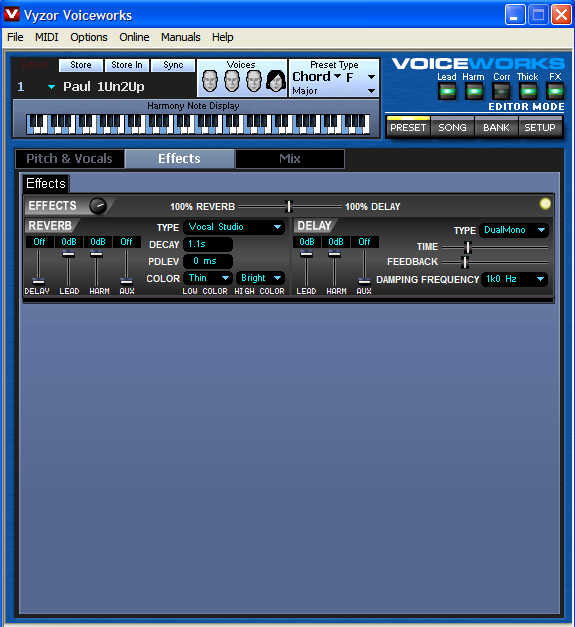Click Delay HARM level value 0dB
Viewport: 575px width, 627px height.
pyautogui.click(x=336, y=242)
